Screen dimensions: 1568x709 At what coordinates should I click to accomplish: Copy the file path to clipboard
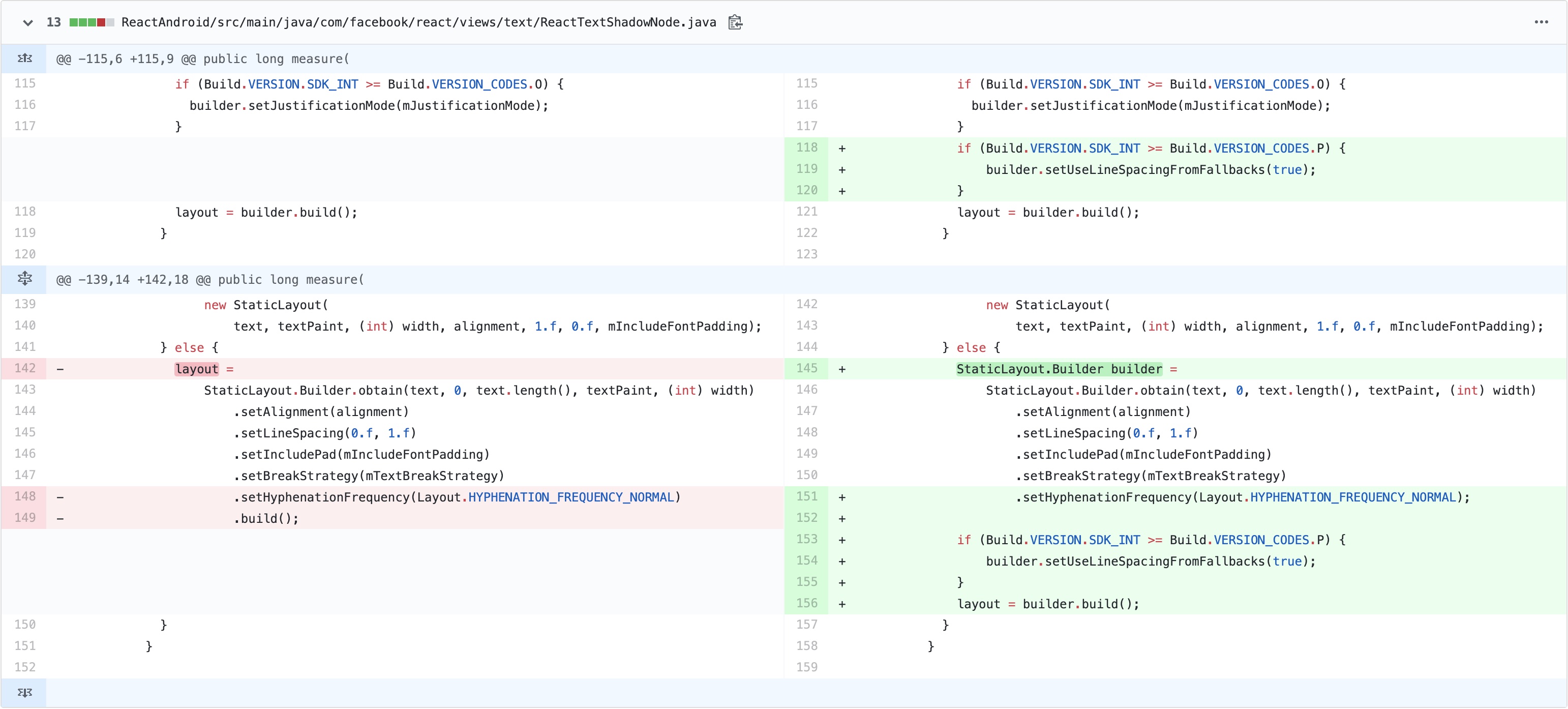735,22
